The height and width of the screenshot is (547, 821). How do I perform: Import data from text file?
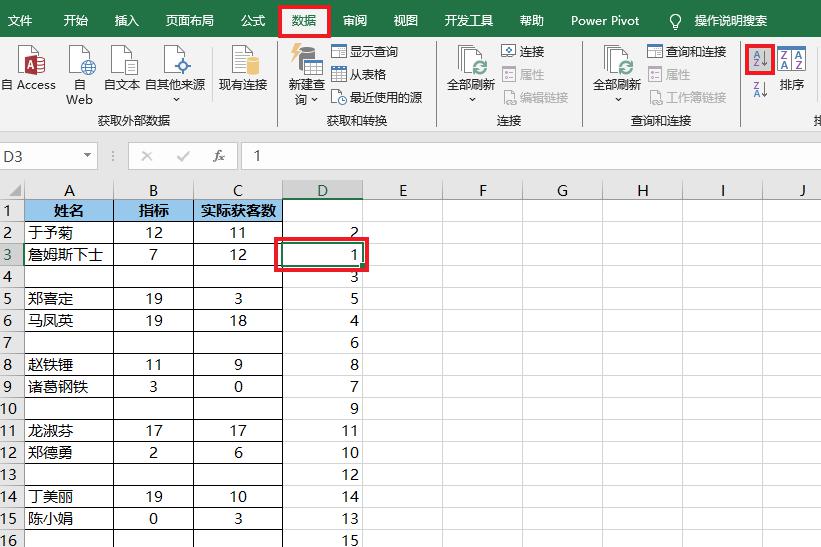pyautogui.click(x=121, y=68)
